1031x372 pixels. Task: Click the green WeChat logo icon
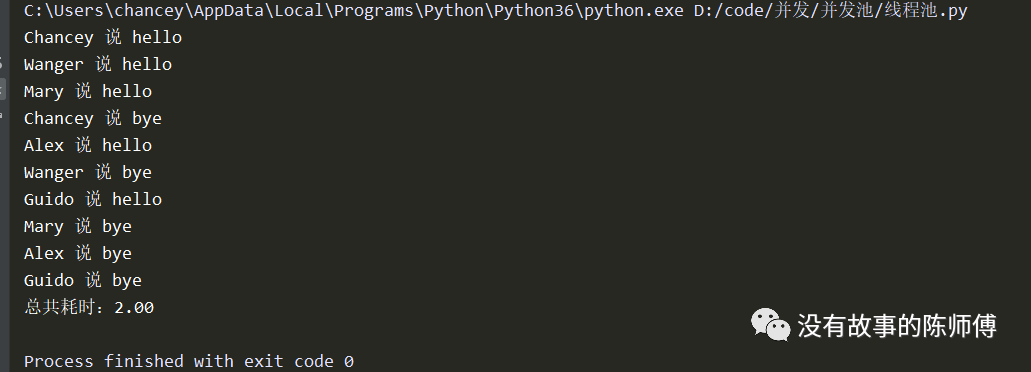(770, 325)
